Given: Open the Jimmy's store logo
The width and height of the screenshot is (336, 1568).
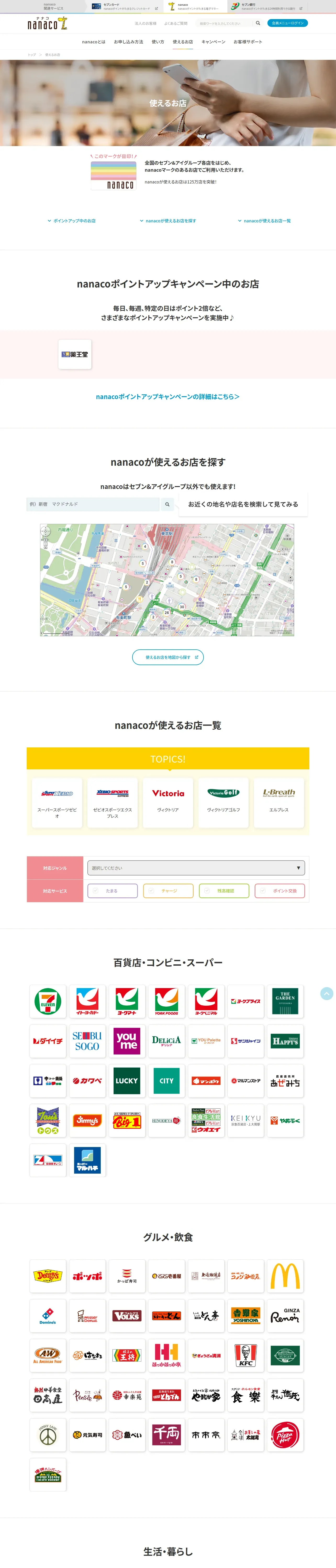Looking at the screenshot, I should (87, 1121).
